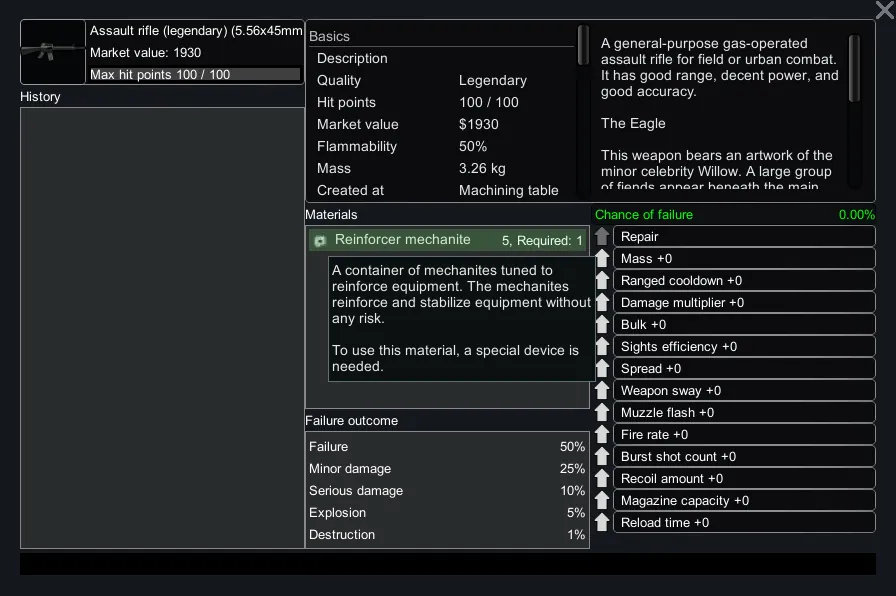This screenshot has width=896, height=596.
Task: Click the Reinforcer mechanite material icon
Action: coord(320,241)
